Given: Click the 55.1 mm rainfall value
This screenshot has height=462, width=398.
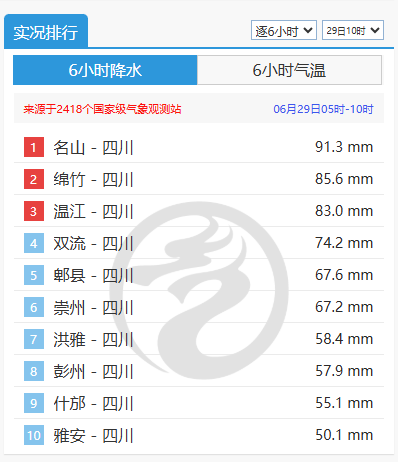Looking at the screenshot, I should point(344,403).
